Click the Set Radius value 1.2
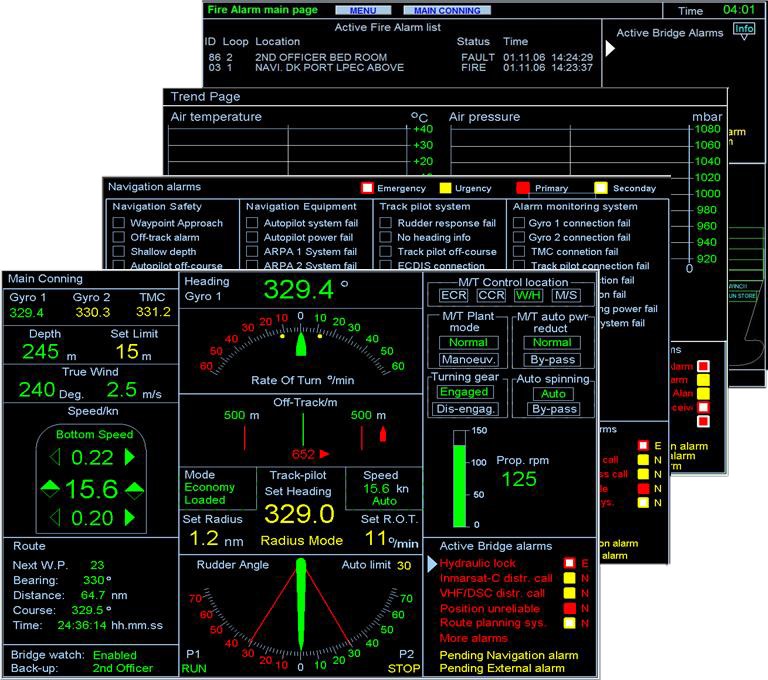This screenshot has width=768, height=680. [x=204, y=539]
